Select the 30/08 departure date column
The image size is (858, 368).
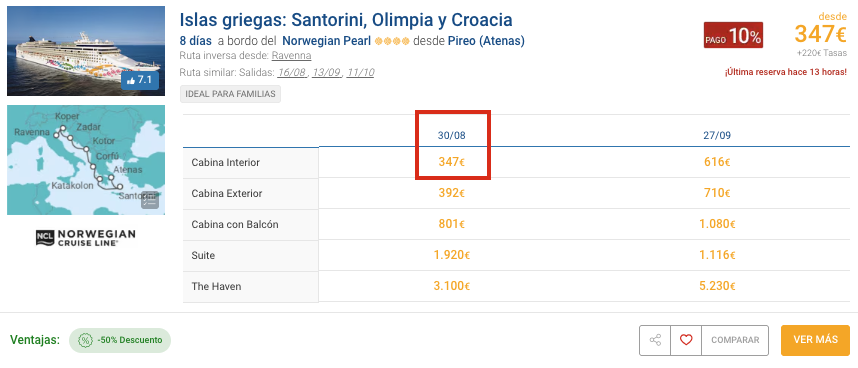click(451, 136)
